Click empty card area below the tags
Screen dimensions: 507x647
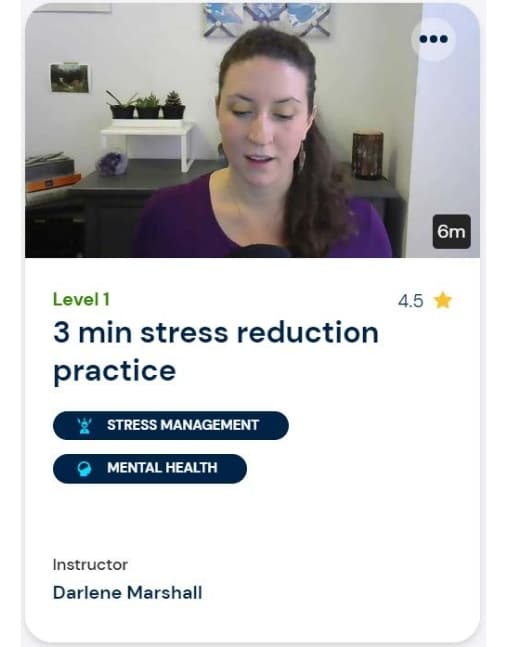(x=252, y=520)
